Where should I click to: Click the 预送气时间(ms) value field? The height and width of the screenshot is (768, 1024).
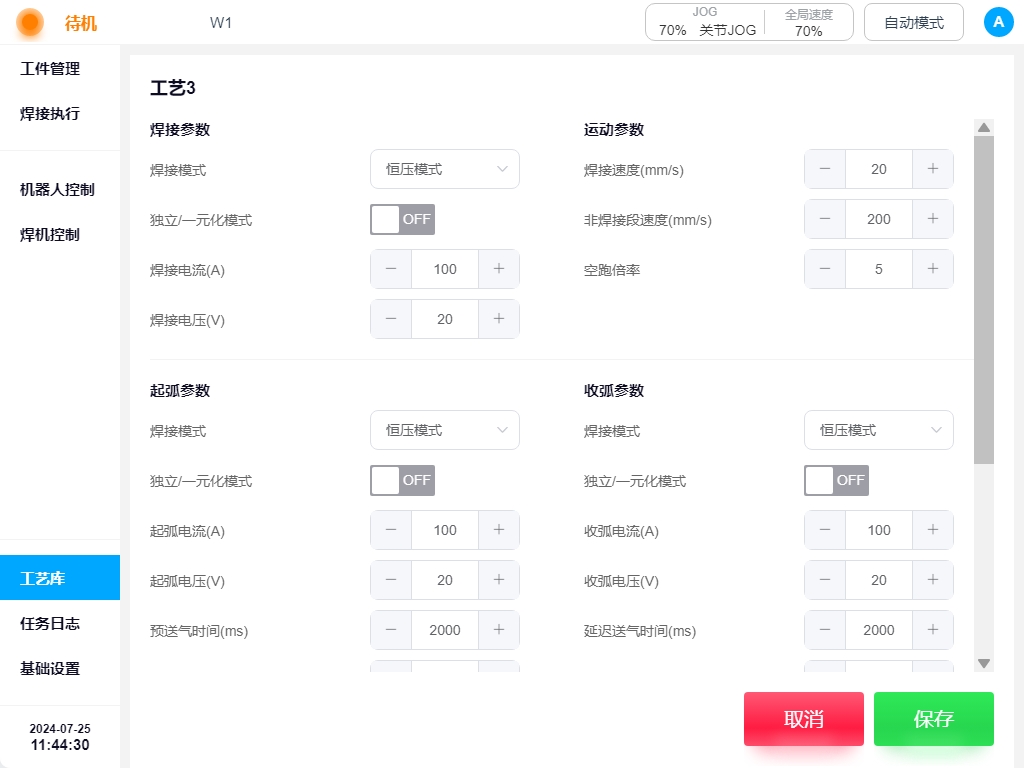445,630
